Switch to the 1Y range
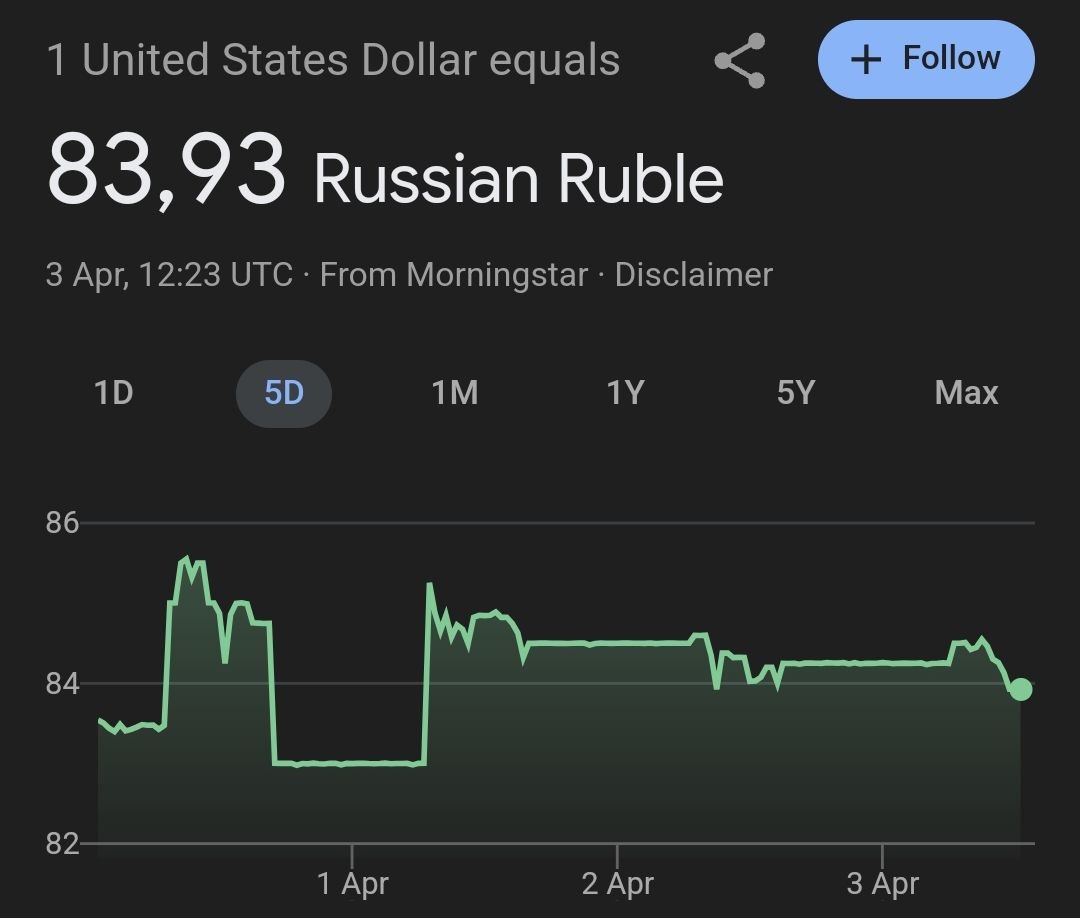 click(625, 393)
